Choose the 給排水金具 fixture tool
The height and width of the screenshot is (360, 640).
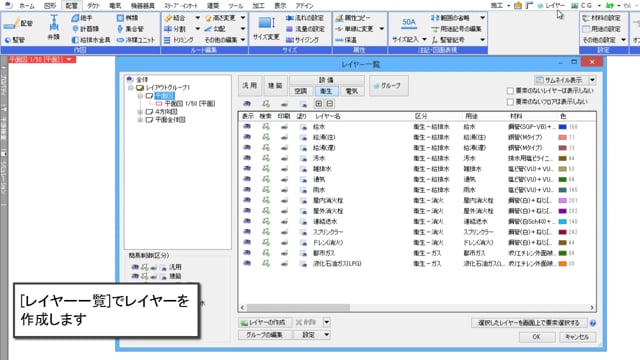91,40
